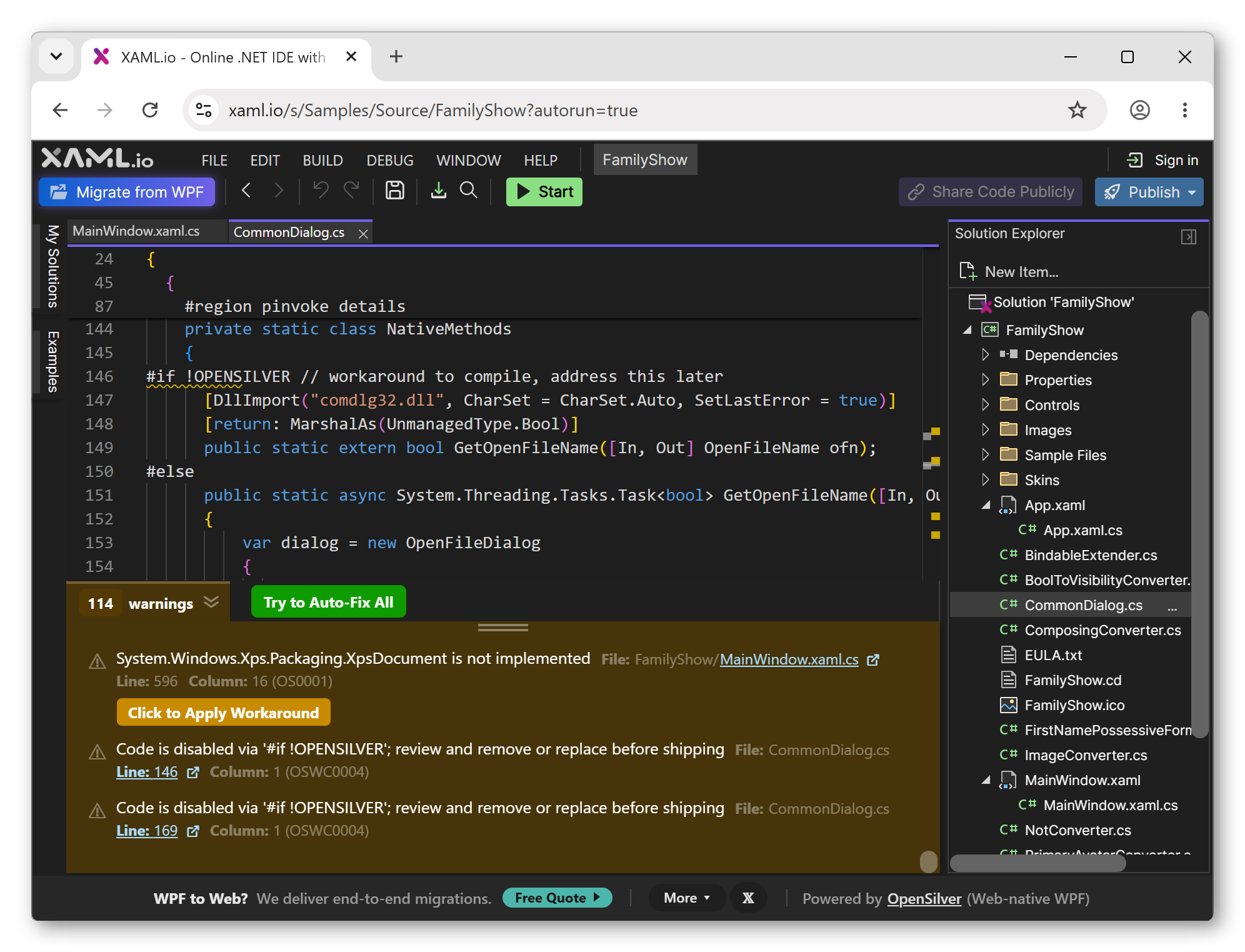
Task: Bookmark this page with the star icon
Action: pos(1077,111)
